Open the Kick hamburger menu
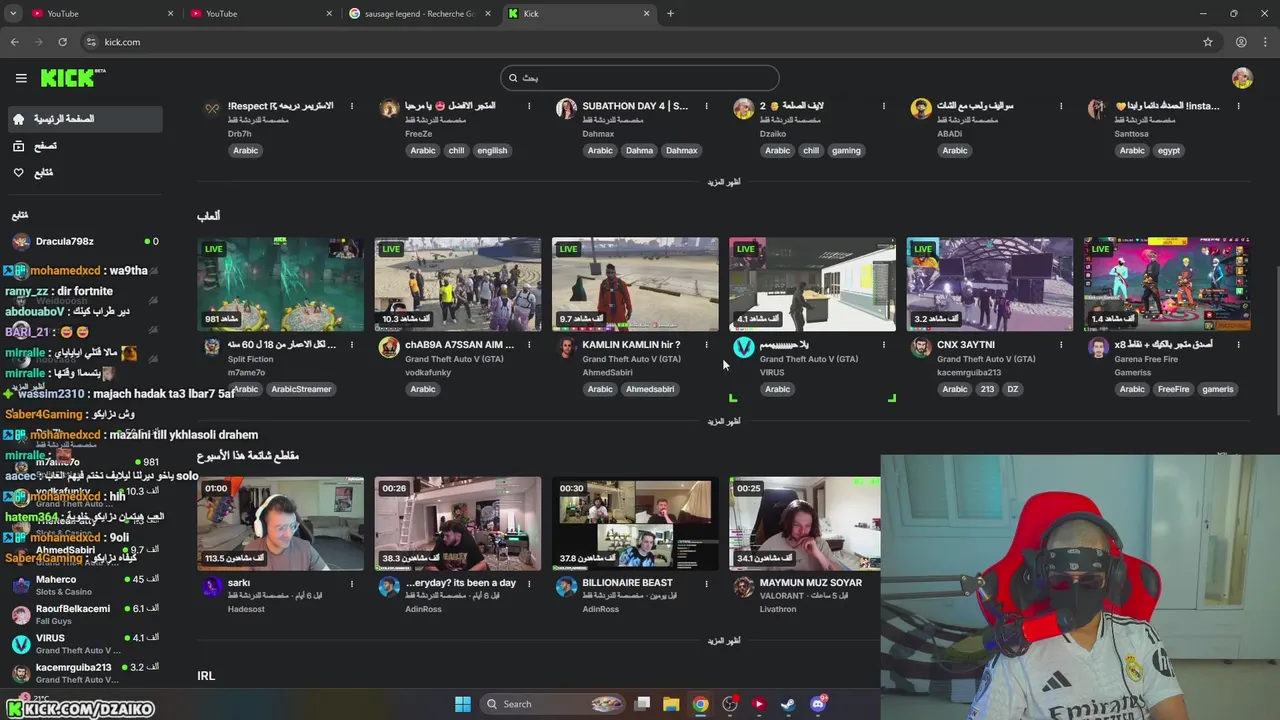The width and height of the screenshot is (1280, 720). [21, 78]
